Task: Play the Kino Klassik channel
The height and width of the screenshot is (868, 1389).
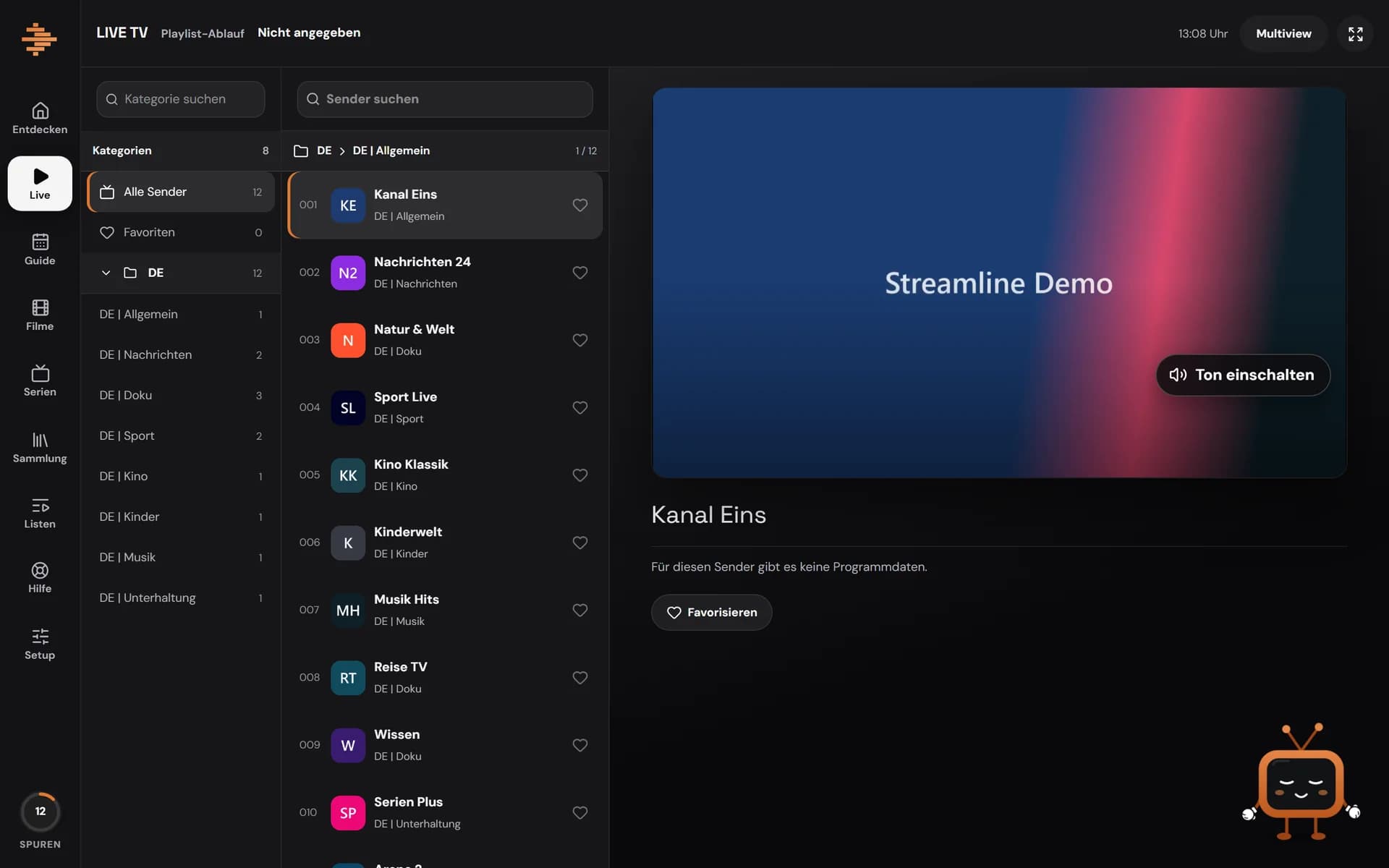Action: pyautogui.click(x=445, y=475)
